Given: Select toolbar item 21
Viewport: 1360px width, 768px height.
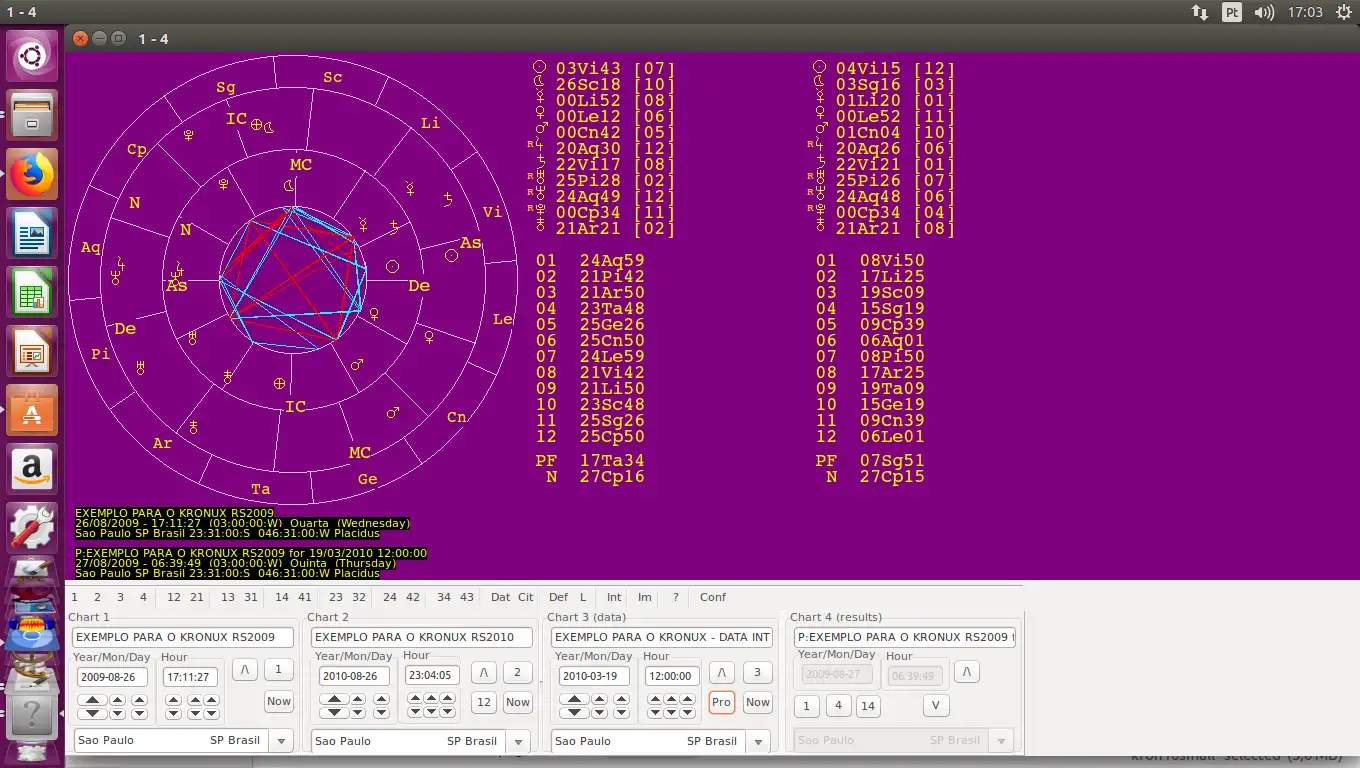Looking at the screenshot, I should pyautogui.click(x=197, y=597).
